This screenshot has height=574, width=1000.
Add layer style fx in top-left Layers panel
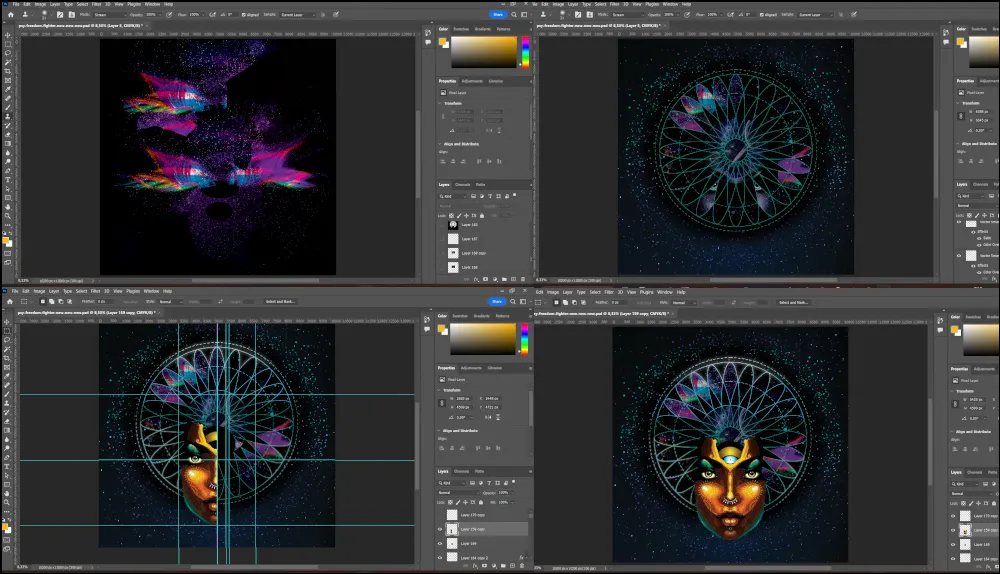476,279
